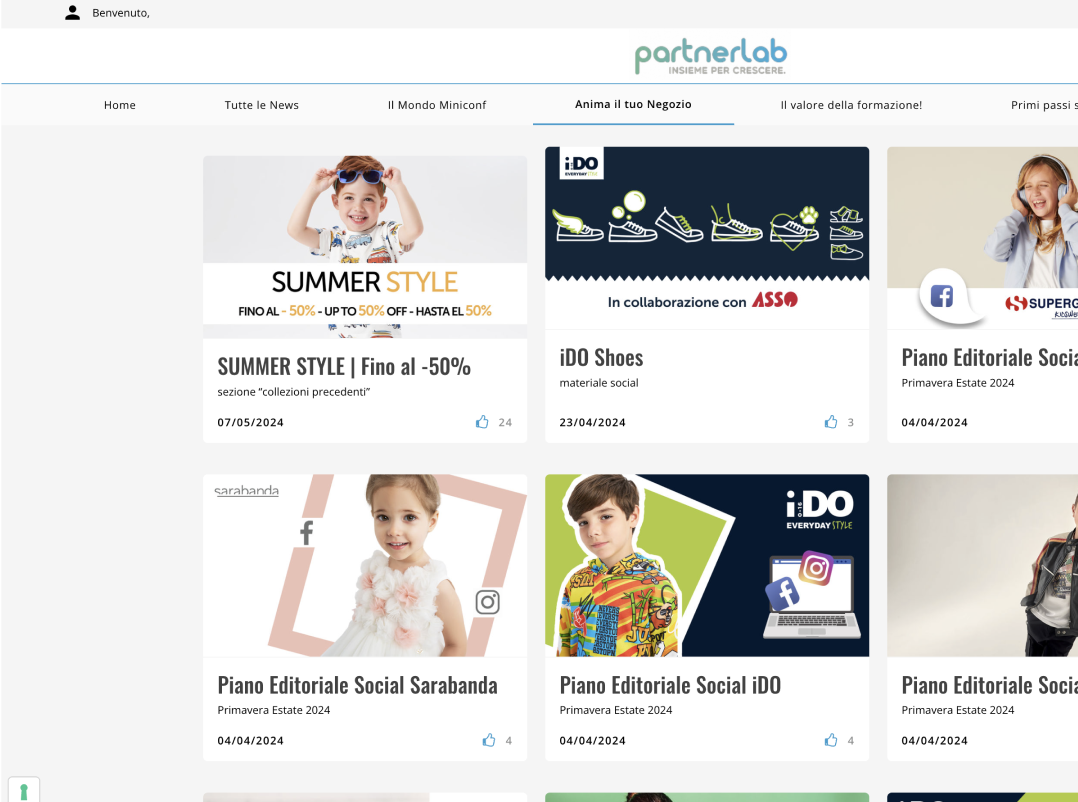This screenshot has width=1078, height=802.
Task: Click the date 23/04/2024
Action: (x=593, y=423)
